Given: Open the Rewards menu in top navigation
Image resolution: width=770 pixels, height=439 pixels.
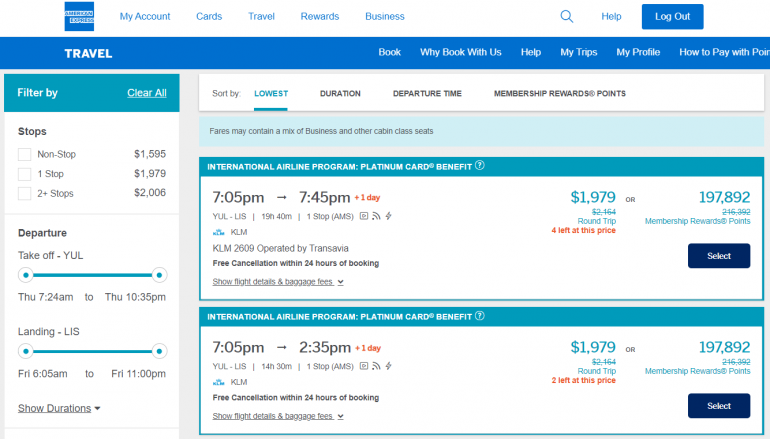Looking at the screenshot, I should pos(320,17).
